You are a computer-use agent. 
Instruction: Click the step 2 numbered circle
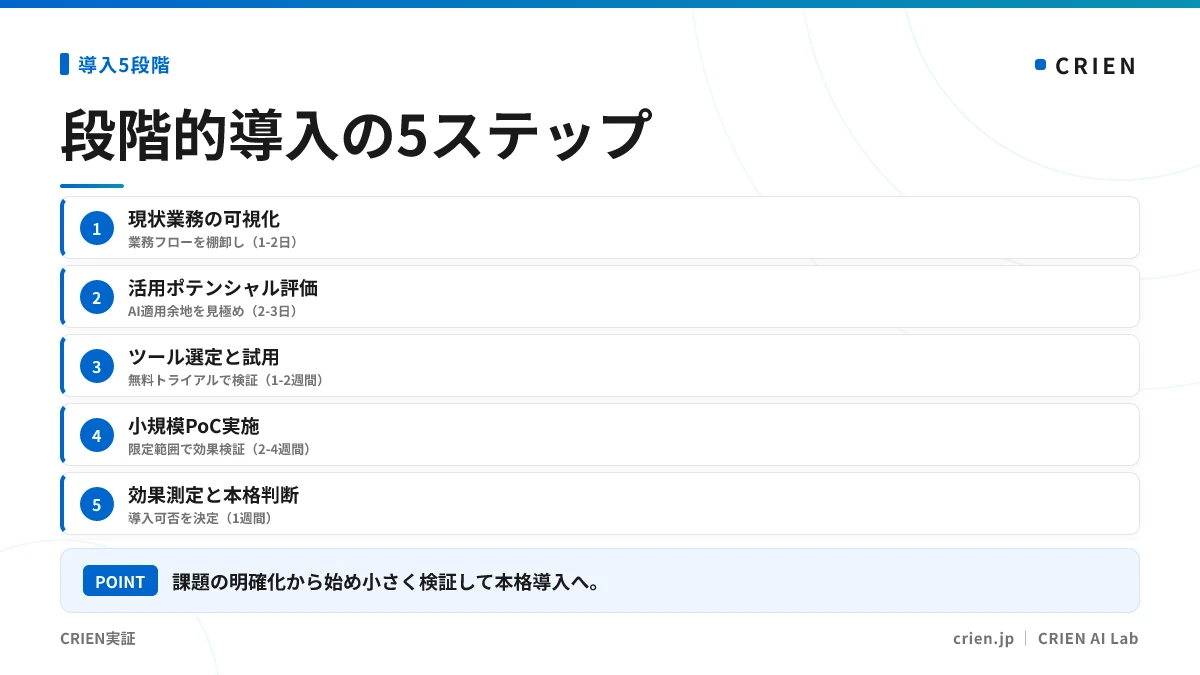[x=97, y=297]
